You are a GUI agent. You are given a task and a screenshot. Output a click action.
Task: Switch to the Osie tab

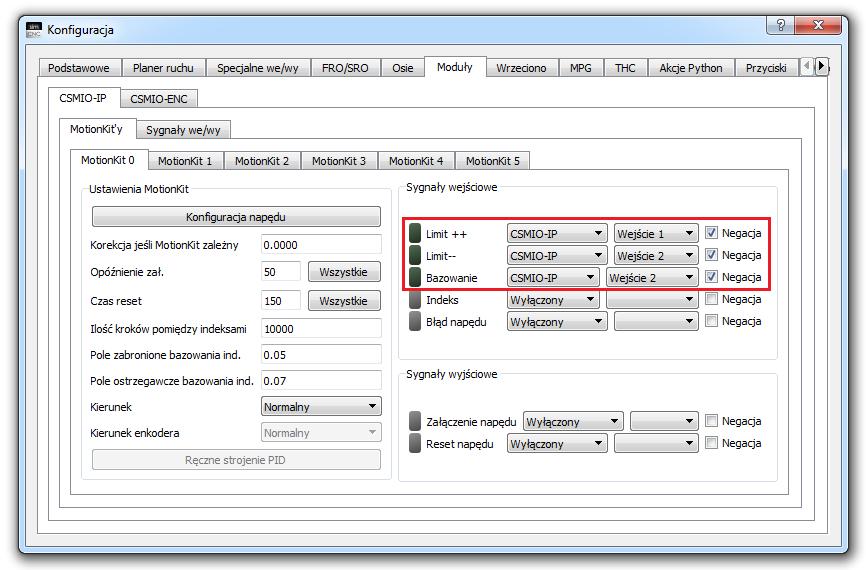click(x=403, y=68)
